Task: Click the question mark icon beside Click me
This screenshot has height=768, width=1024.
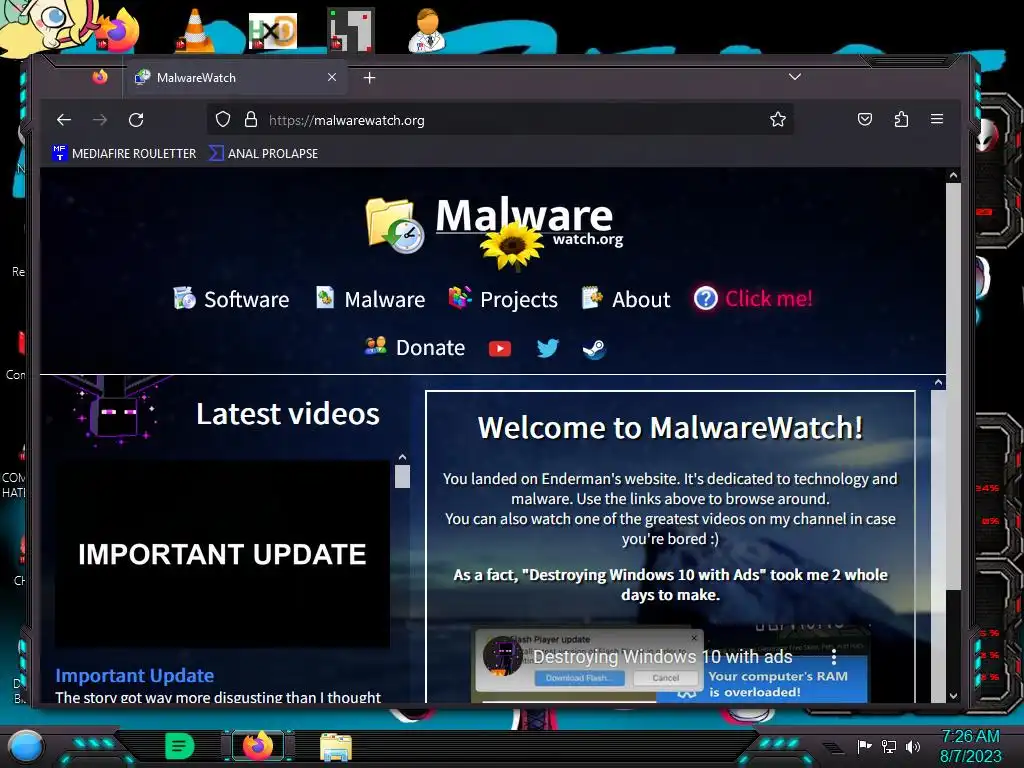Action: pyautogui.click(x=705, y=298)
